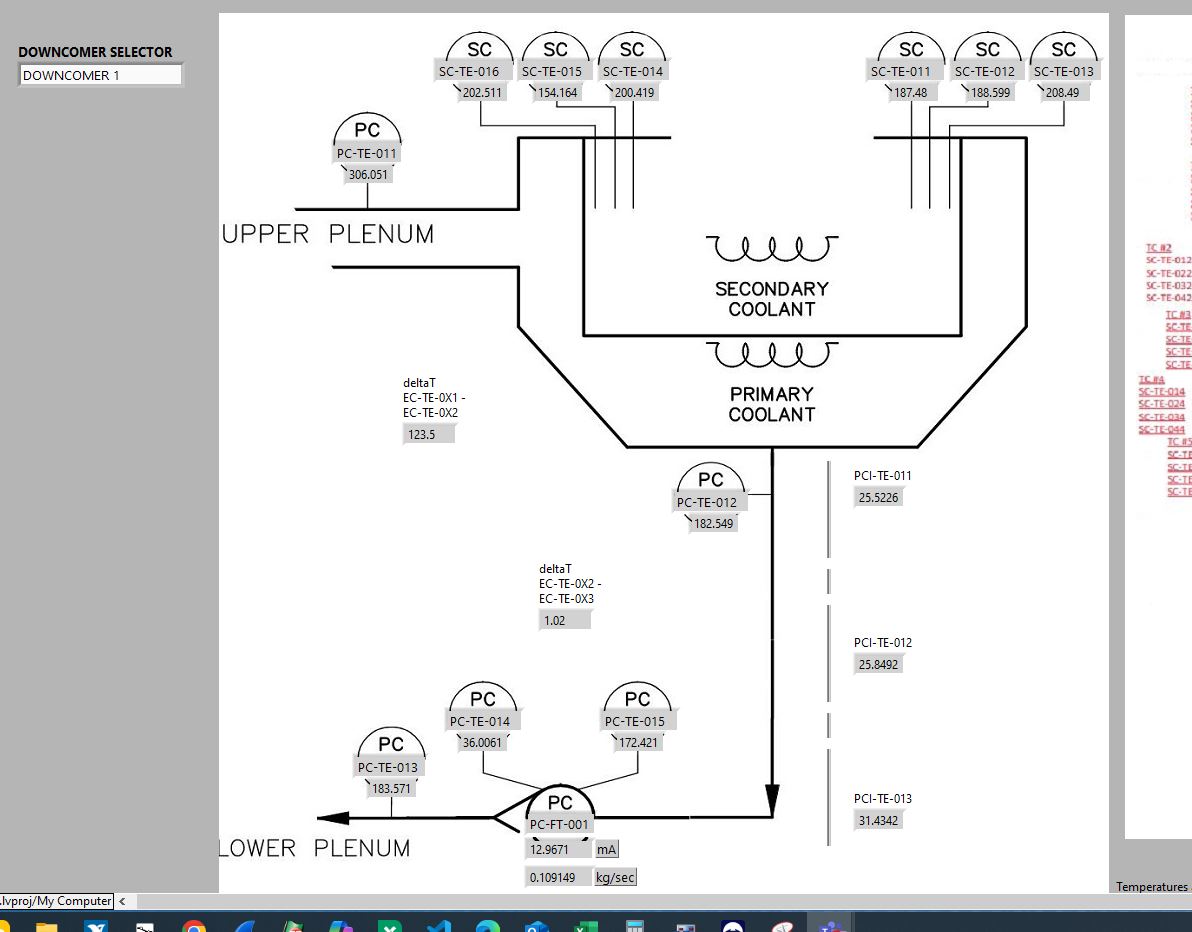Click the PCI-TE-011 value field
Image resolution: width=1192 pixels, height=932 pixels.
coord(879,498)
